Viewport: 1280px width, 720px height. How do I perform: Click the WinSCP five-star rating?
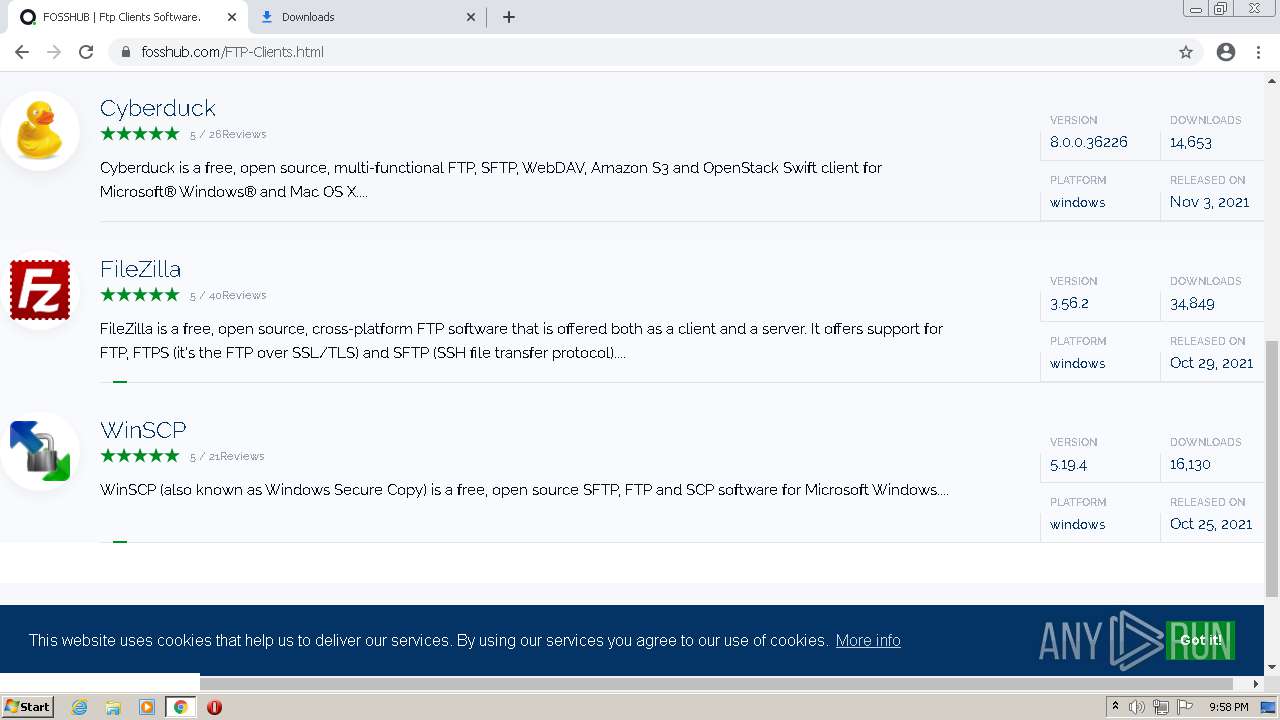(x=140, y=455)
